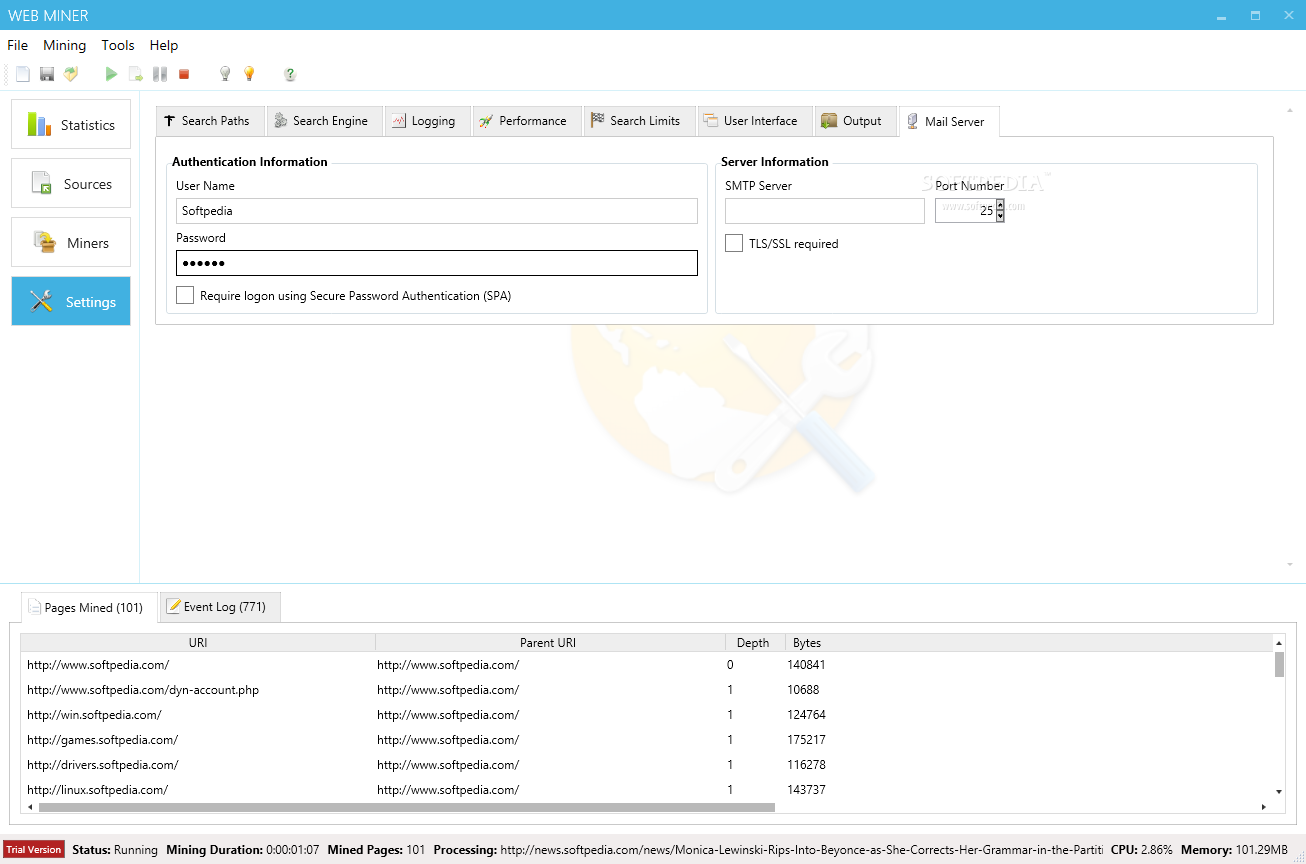Viewport: 1306px width, 864px height.
Task: Sort by the Parent URI column header
Action: point(548,643)
